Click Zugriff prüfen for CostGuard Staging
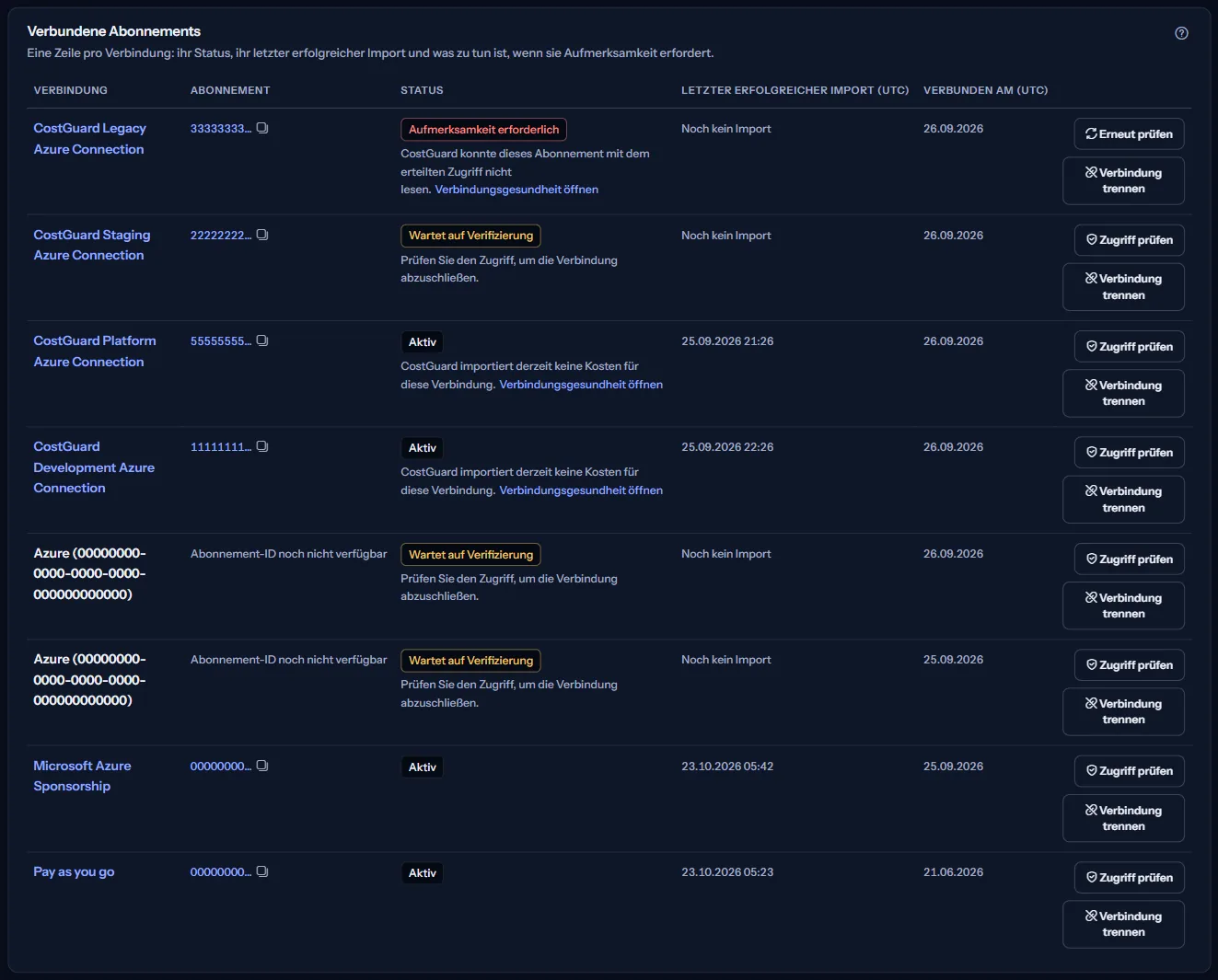The image size is (1218, 980). [x=1129, y=239]
